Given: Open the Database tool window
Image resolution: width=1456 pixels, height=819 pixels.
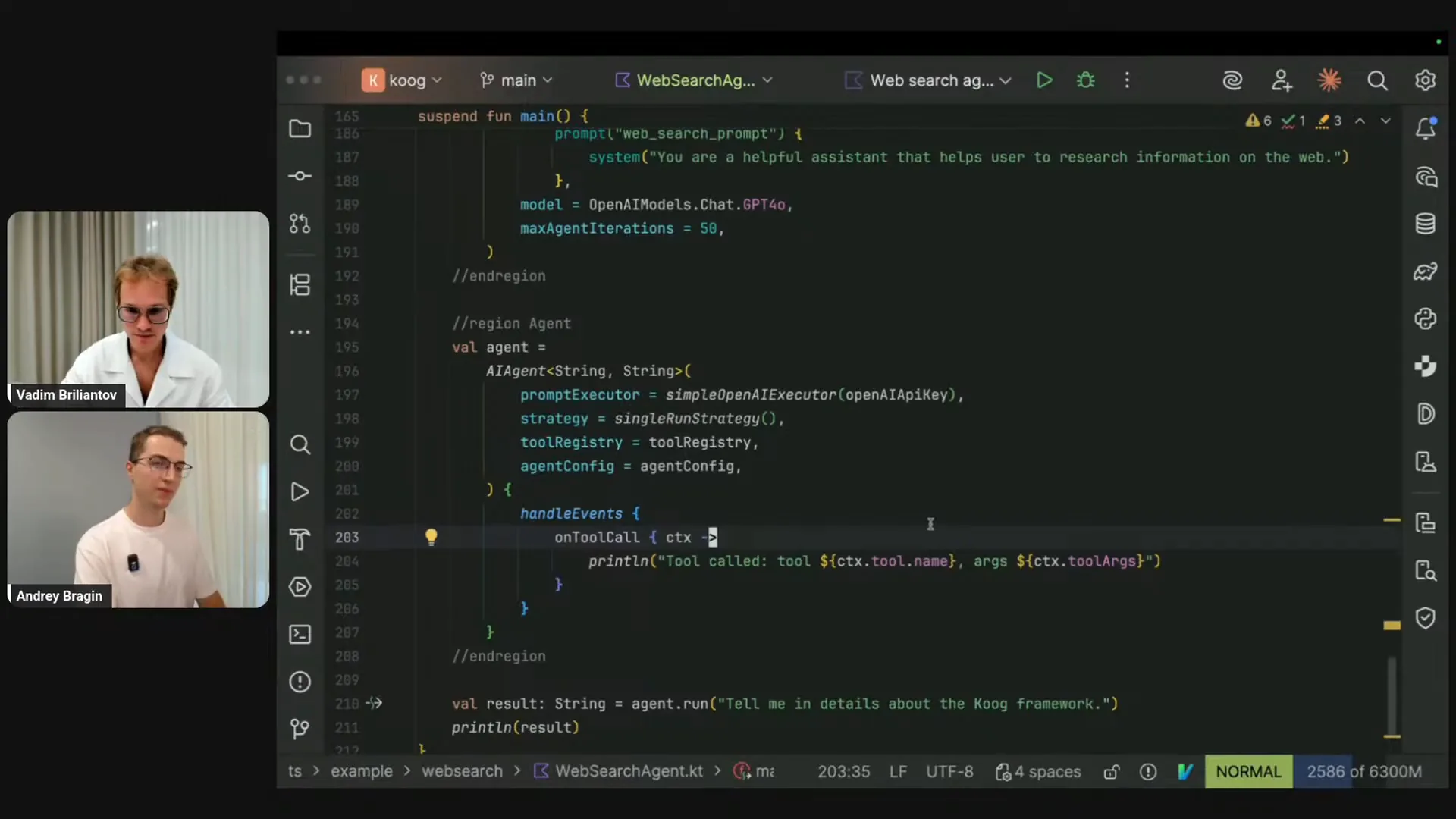Looking at the screenshot, I should 1426,224.
